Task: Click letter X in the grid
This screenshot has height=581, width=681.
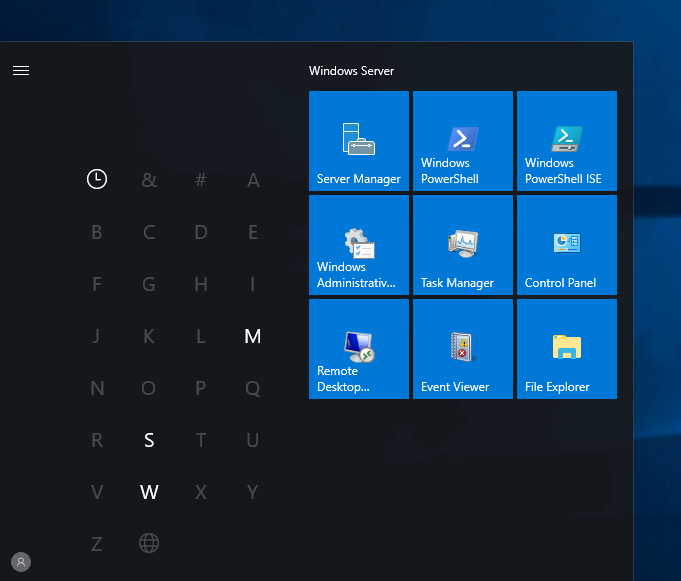Action: (201, 492)
